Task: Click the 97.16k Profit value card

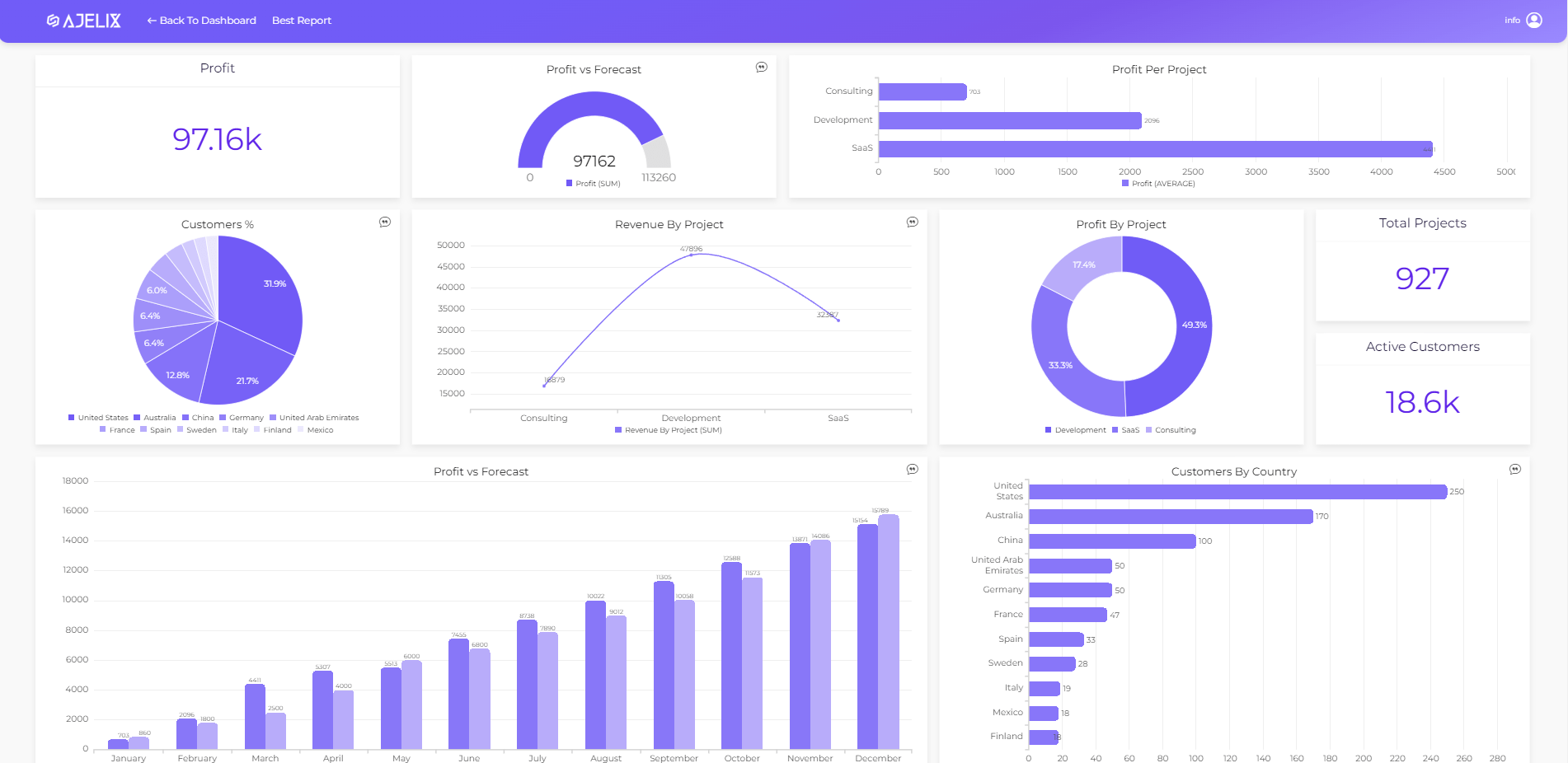Action: 216,140
